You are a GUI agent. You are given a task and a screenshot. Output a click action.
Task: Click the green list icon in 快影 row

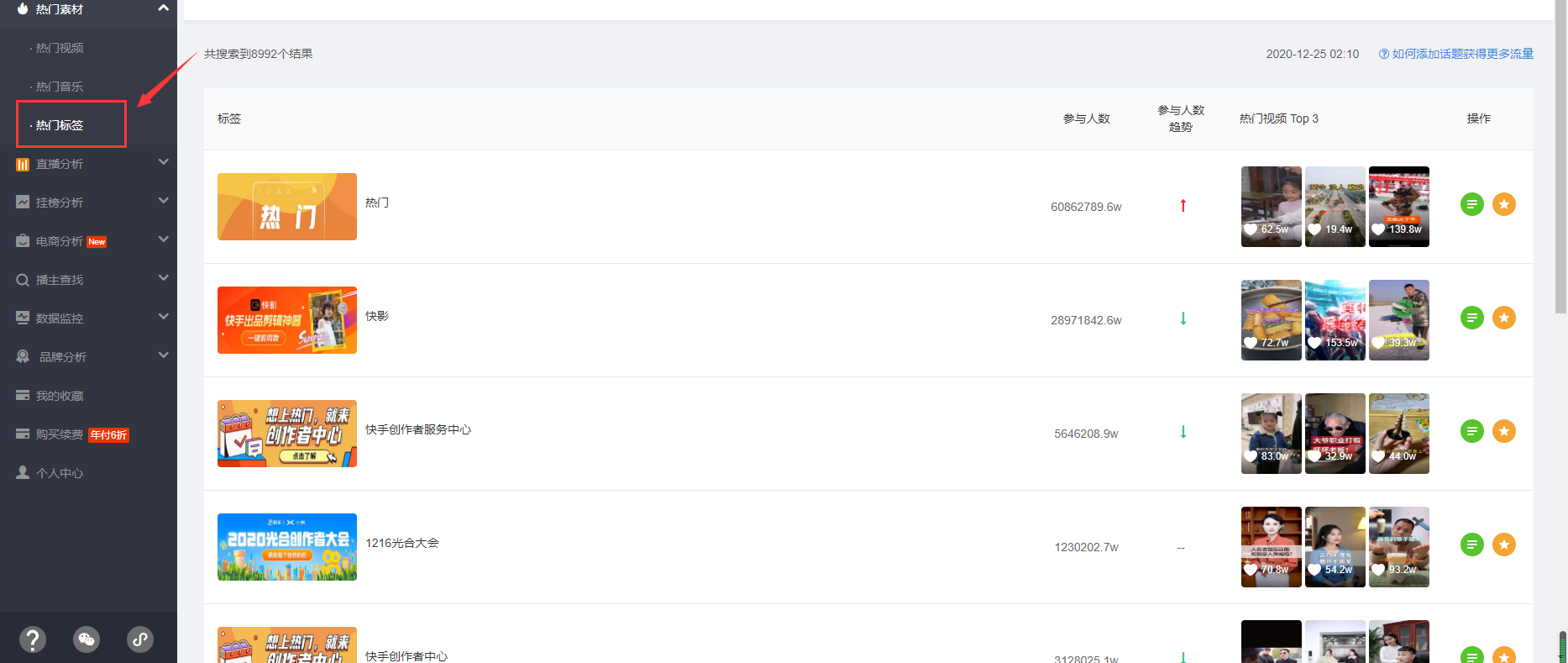tap(1471, 318)
